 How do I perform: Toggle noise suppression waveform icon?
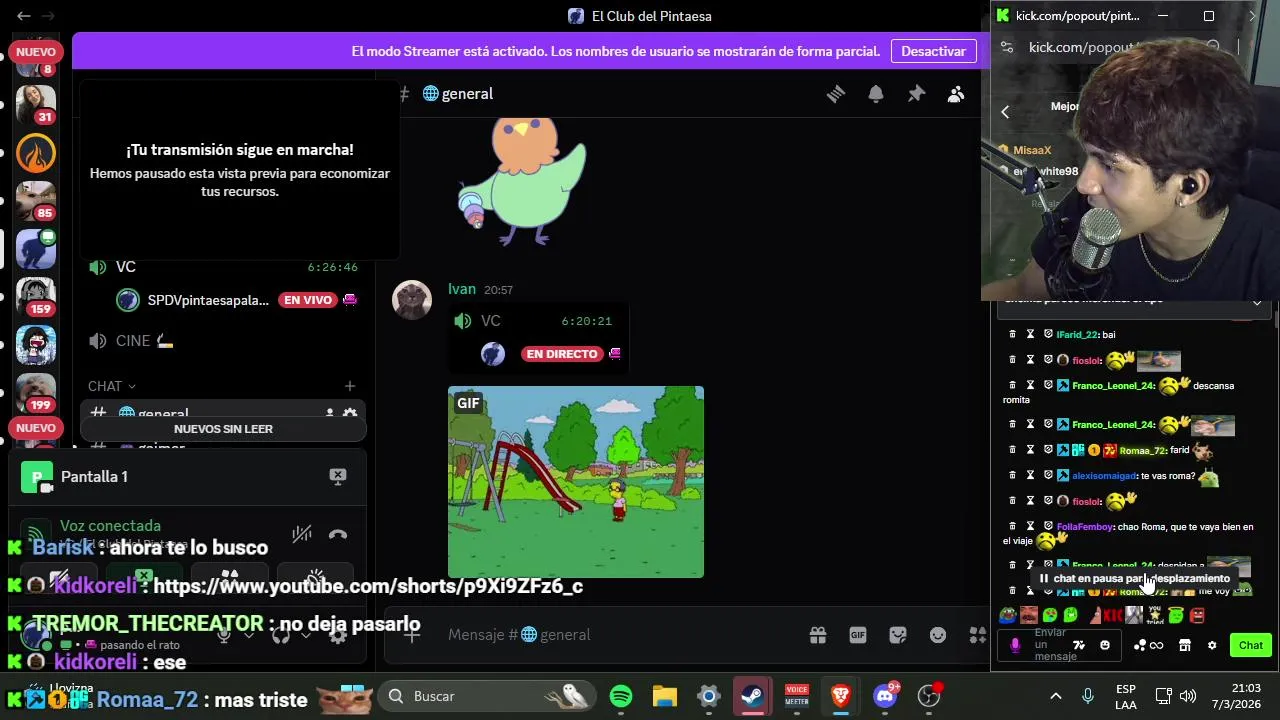click(x=301, y=535)
